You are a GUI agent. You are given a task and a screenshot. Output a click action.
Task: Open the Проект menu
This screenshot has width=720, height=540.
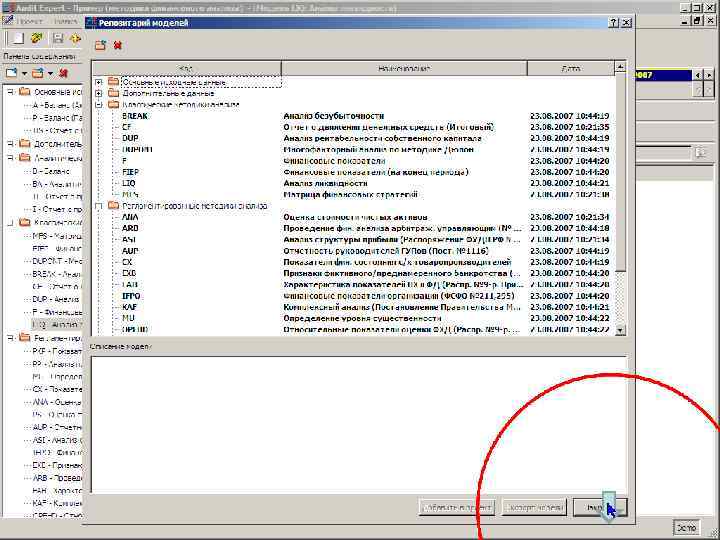click(x=29, y=21)
